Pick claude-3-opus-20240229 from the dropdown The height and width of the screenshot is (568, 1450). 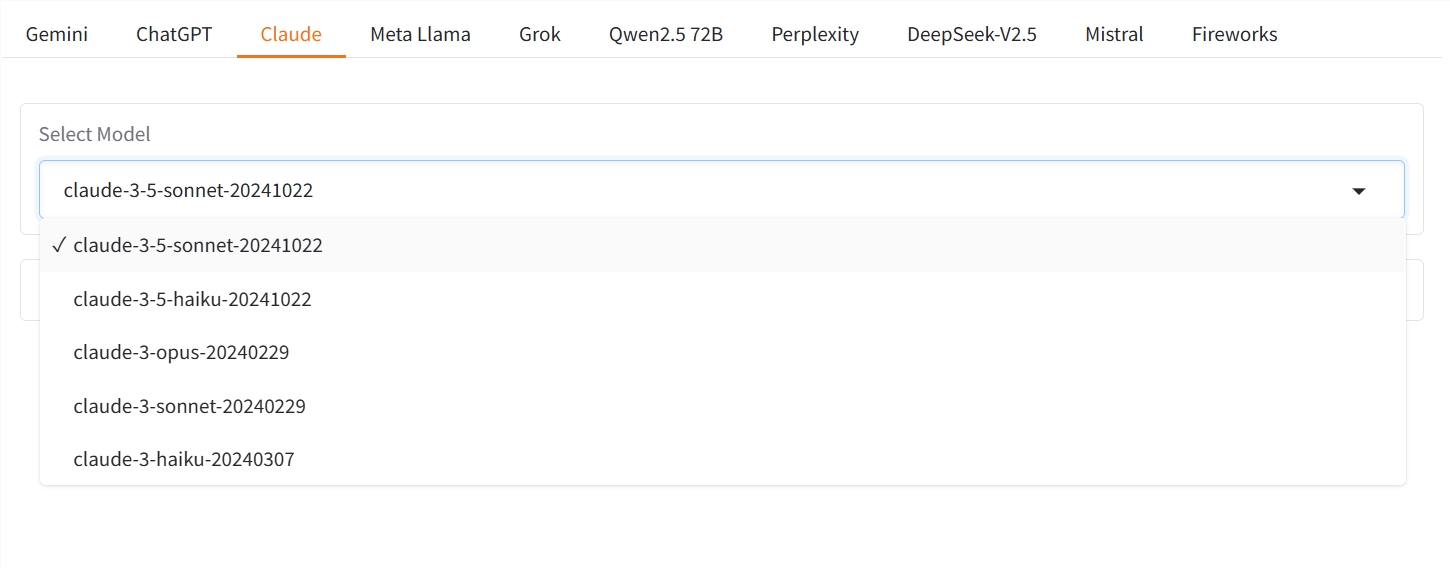[x=181, y=353]
